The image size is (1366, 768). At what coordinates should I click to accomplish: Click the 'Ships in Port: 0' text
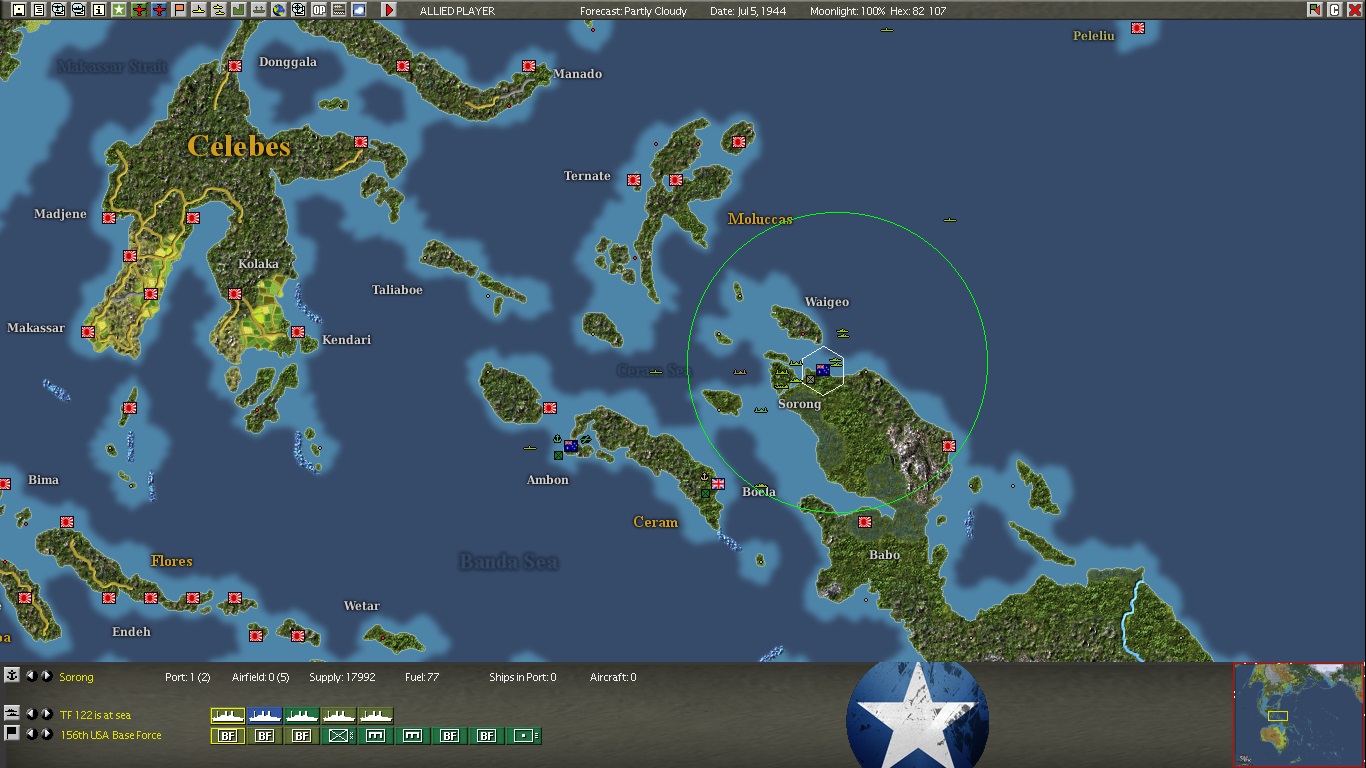point(523,677)
